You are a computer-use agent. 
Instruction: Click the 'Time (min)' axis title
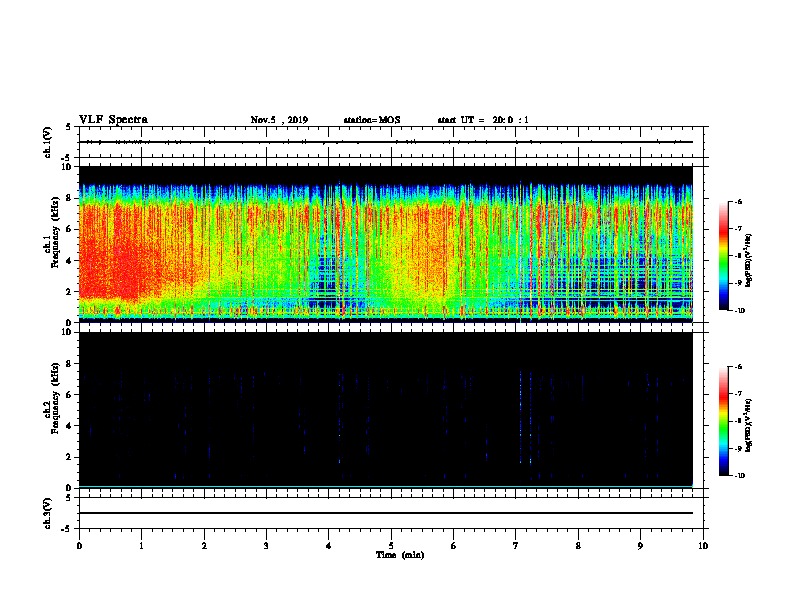coord(400,555)
